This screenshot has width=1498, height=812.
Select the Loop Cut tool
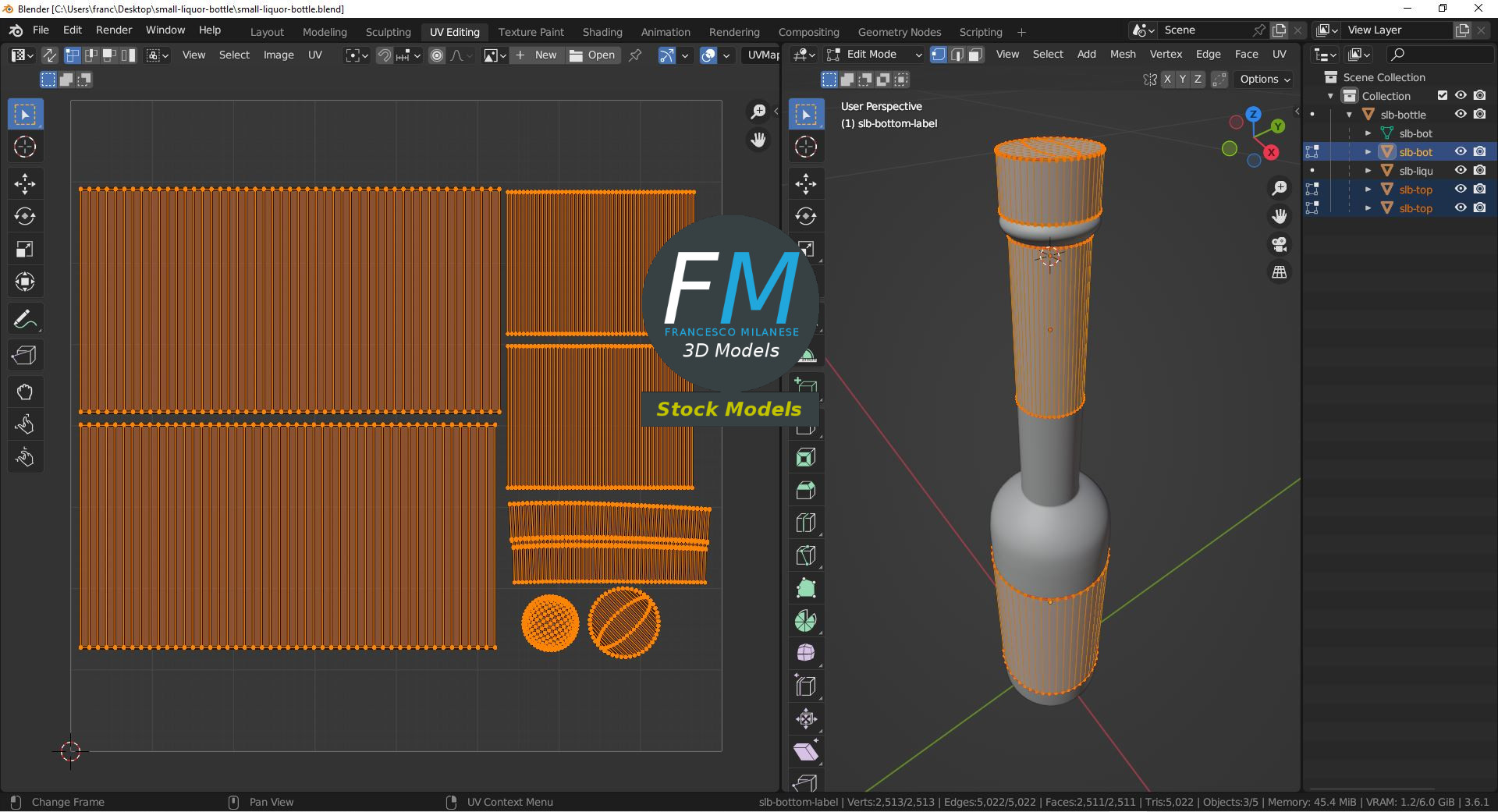806,523
